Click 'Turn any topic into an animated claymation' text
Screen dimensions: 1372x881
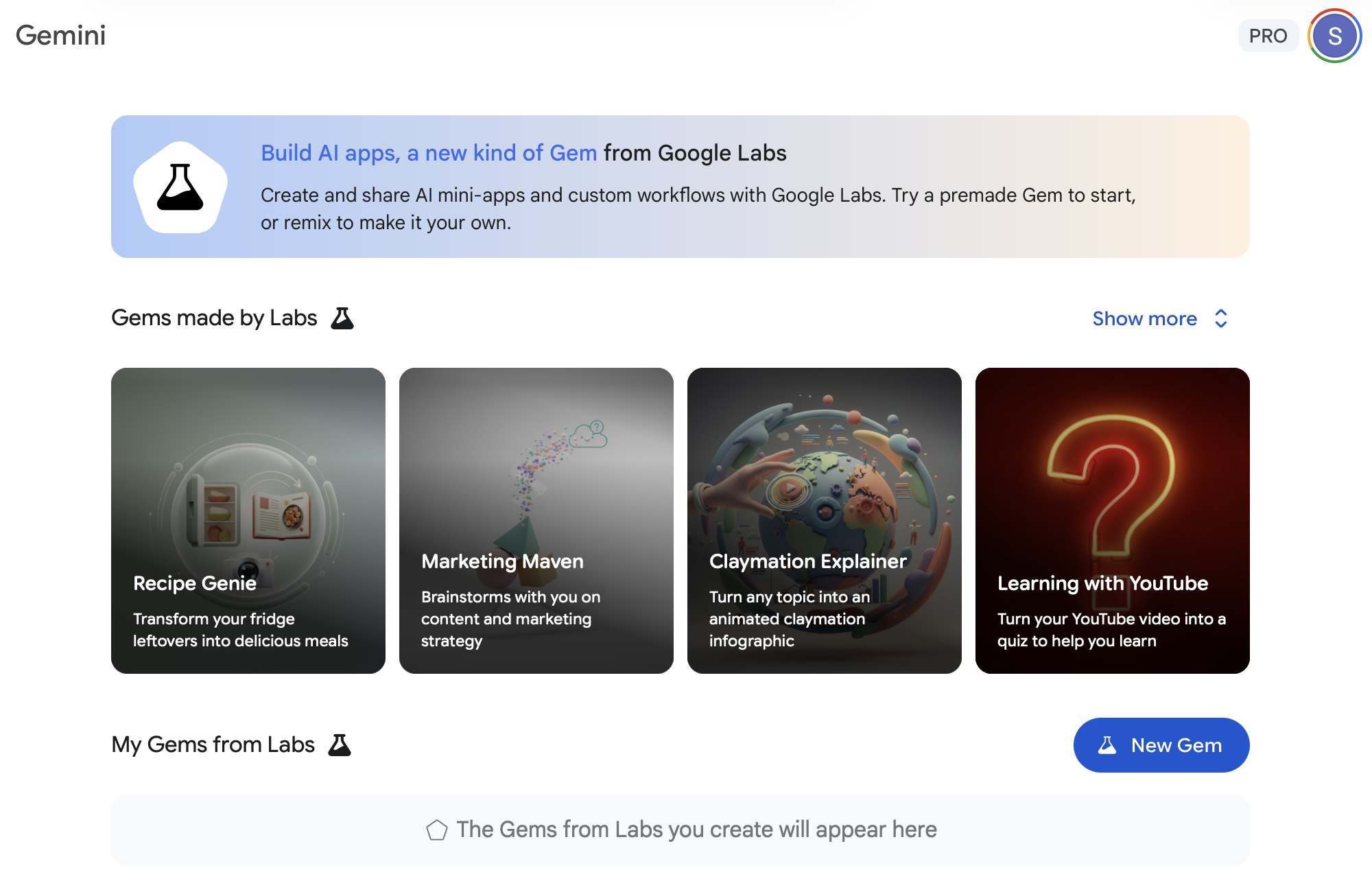pyautogui.click(x=790, y=619)
